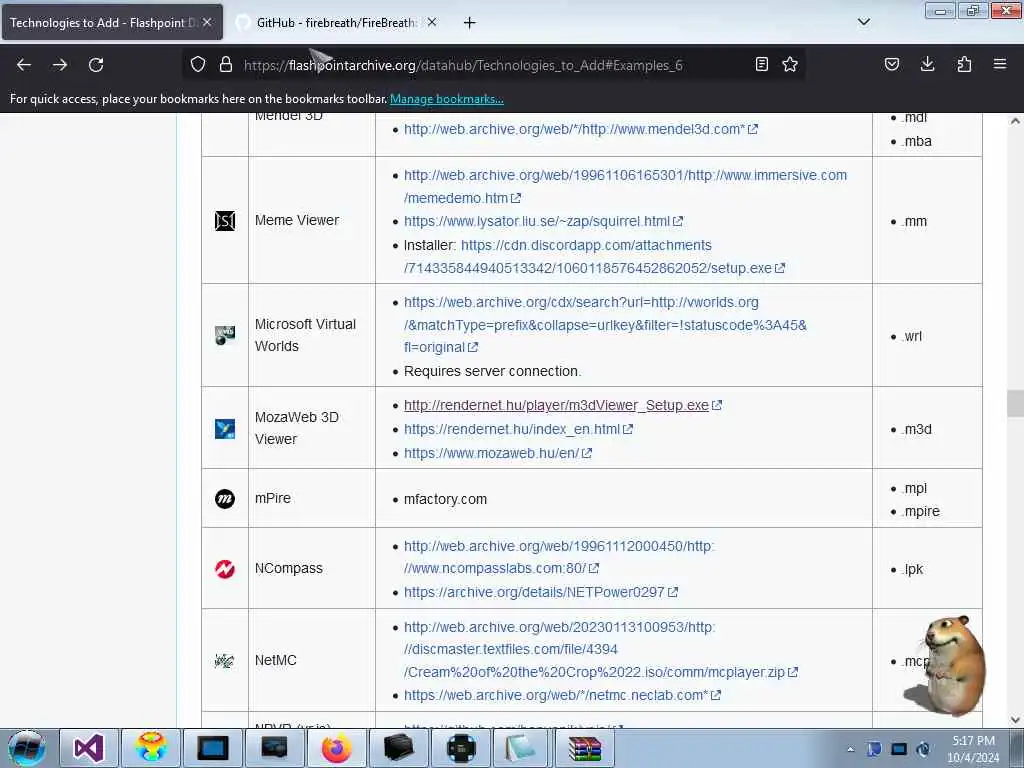Click the NetMC logo icon
1024x768 pixels.
coord(225,661)
